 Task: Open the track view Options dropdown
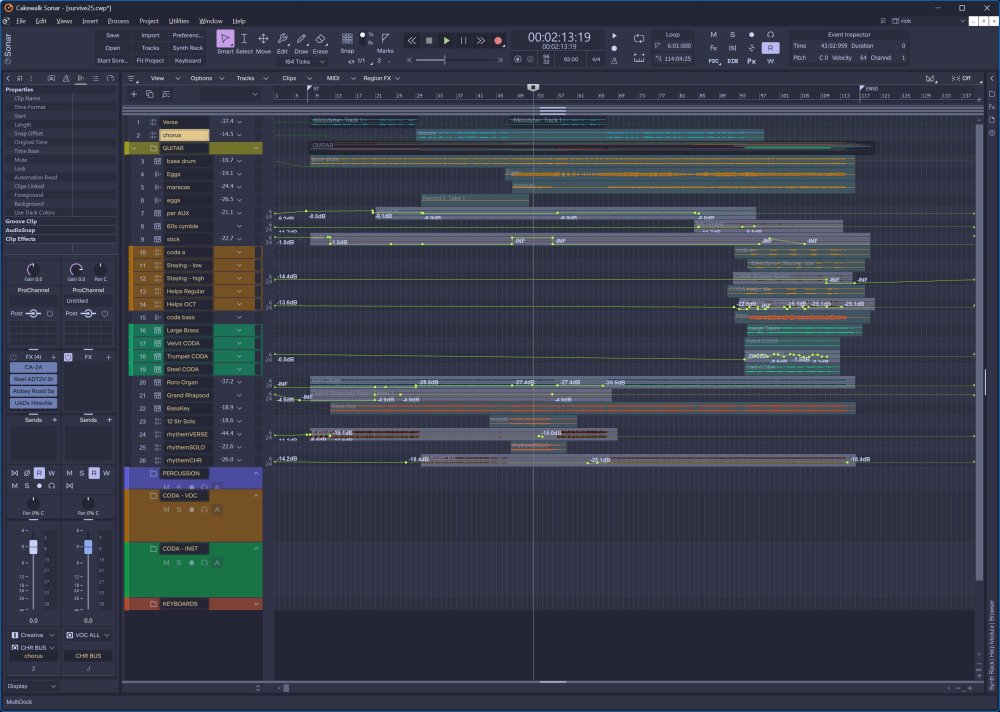click(207, 78)
